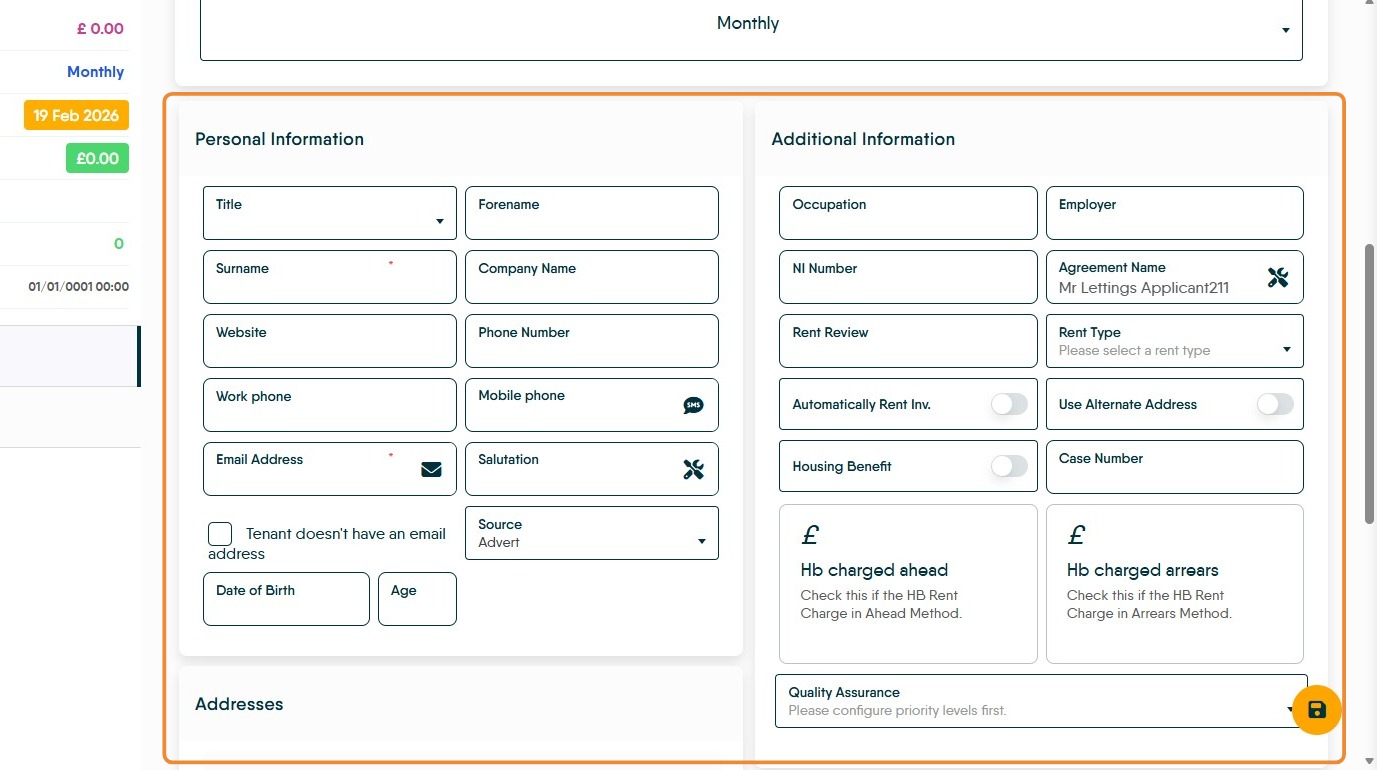Click the 19 Feb 2026 date badge
The width and height of the screenshot is (1377, 770).
point(76,116)
